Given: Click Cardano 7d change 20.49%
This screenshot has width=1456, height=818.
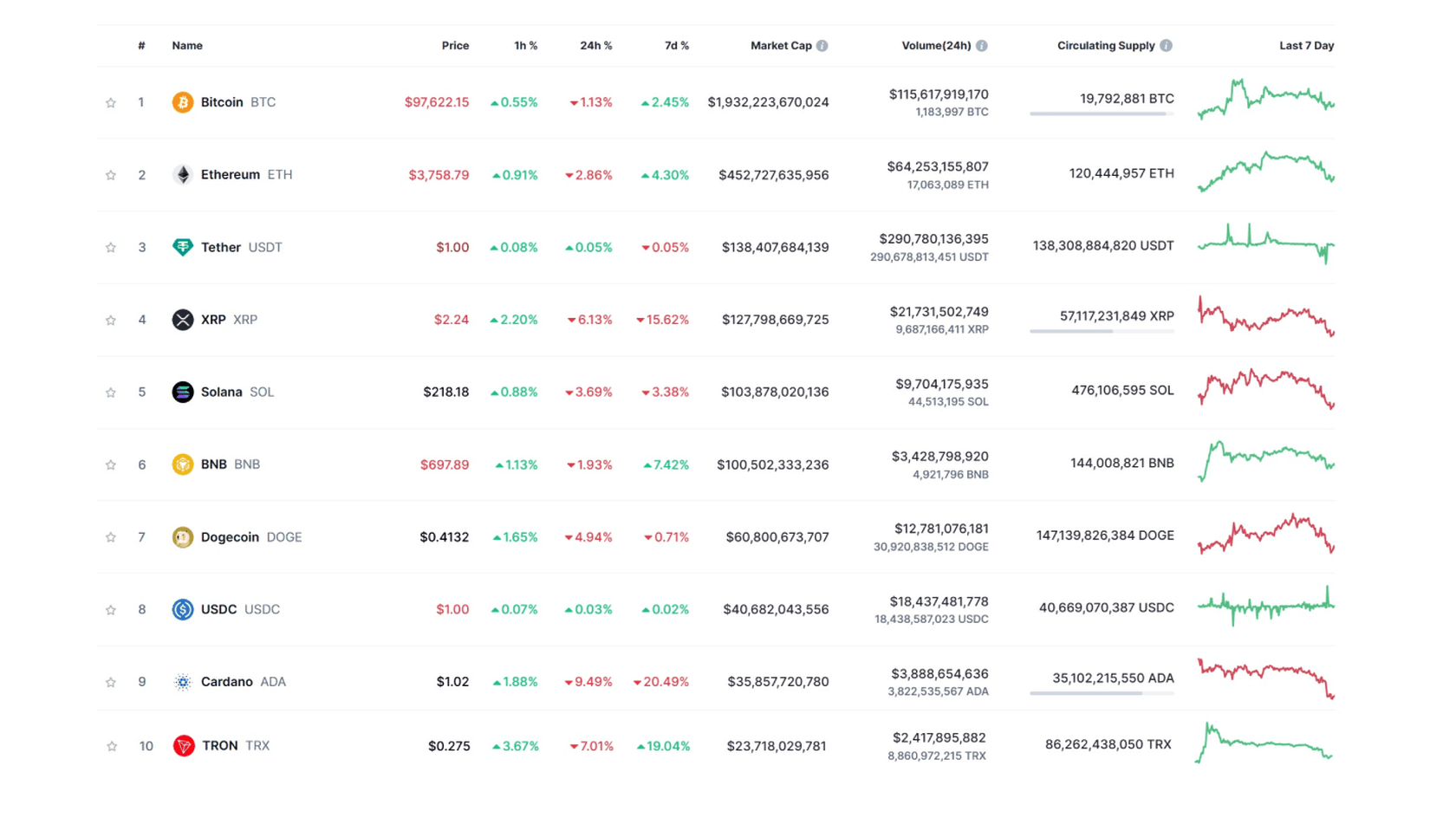Looking at the screenshot, I should pyautogui.click(x=661, y=682).
